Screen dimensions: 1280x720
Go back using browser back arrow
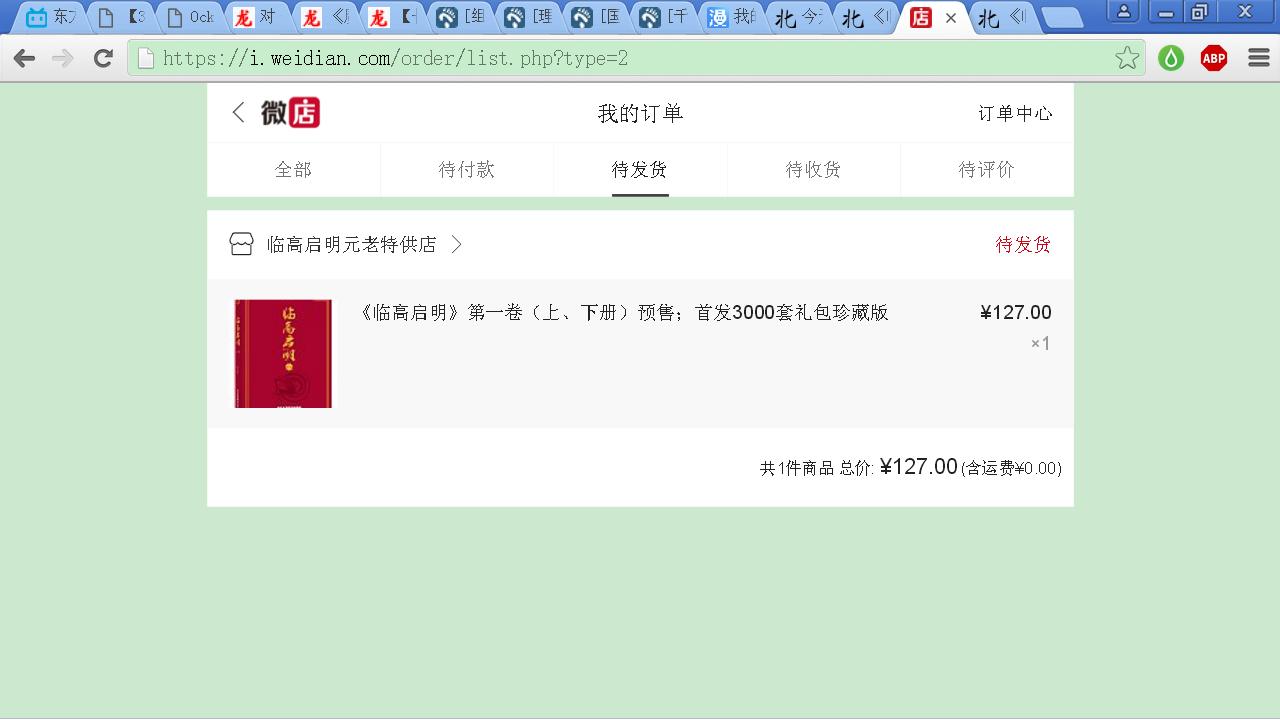(25, 58)
